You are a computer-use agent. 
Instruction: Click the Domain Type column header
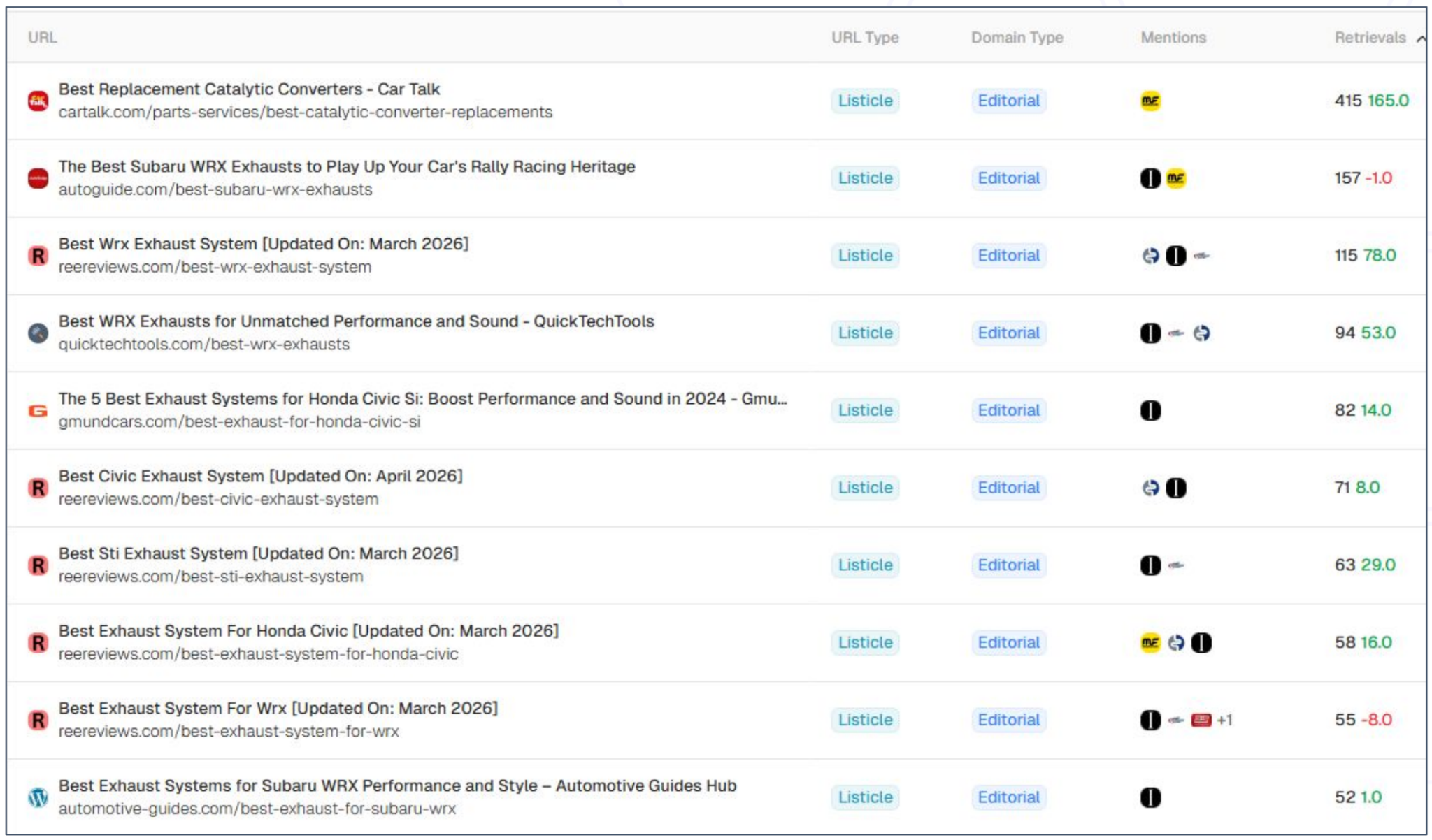[x=1016, y=38]
